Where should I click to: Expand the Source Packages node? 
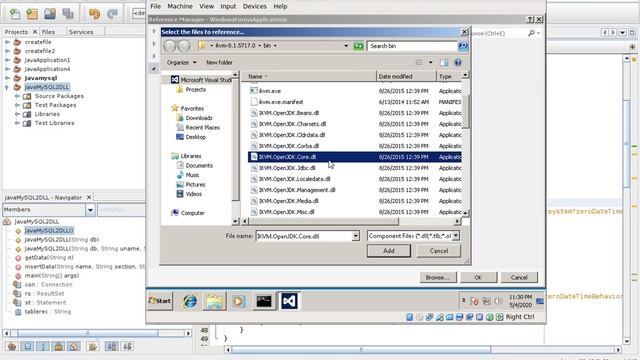17,96
